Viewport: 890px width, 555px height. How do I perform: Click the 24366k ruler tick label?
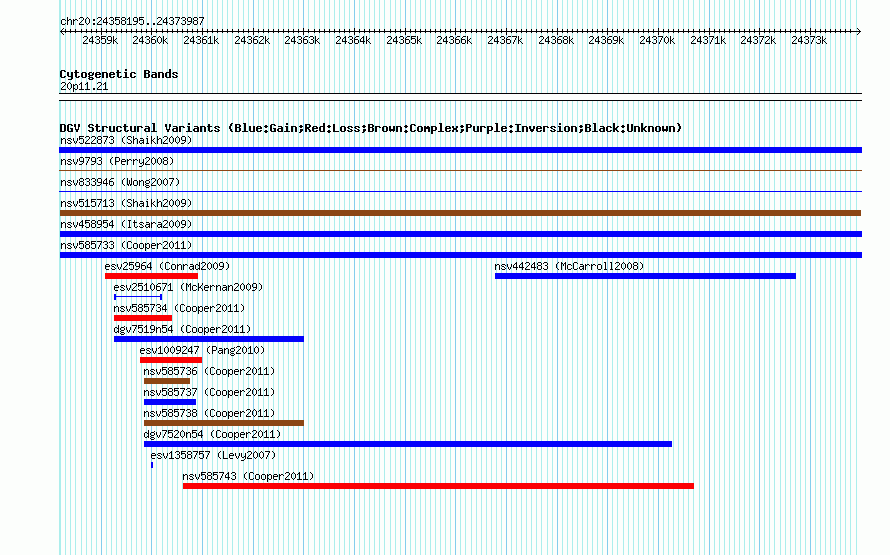click(455, 40)
